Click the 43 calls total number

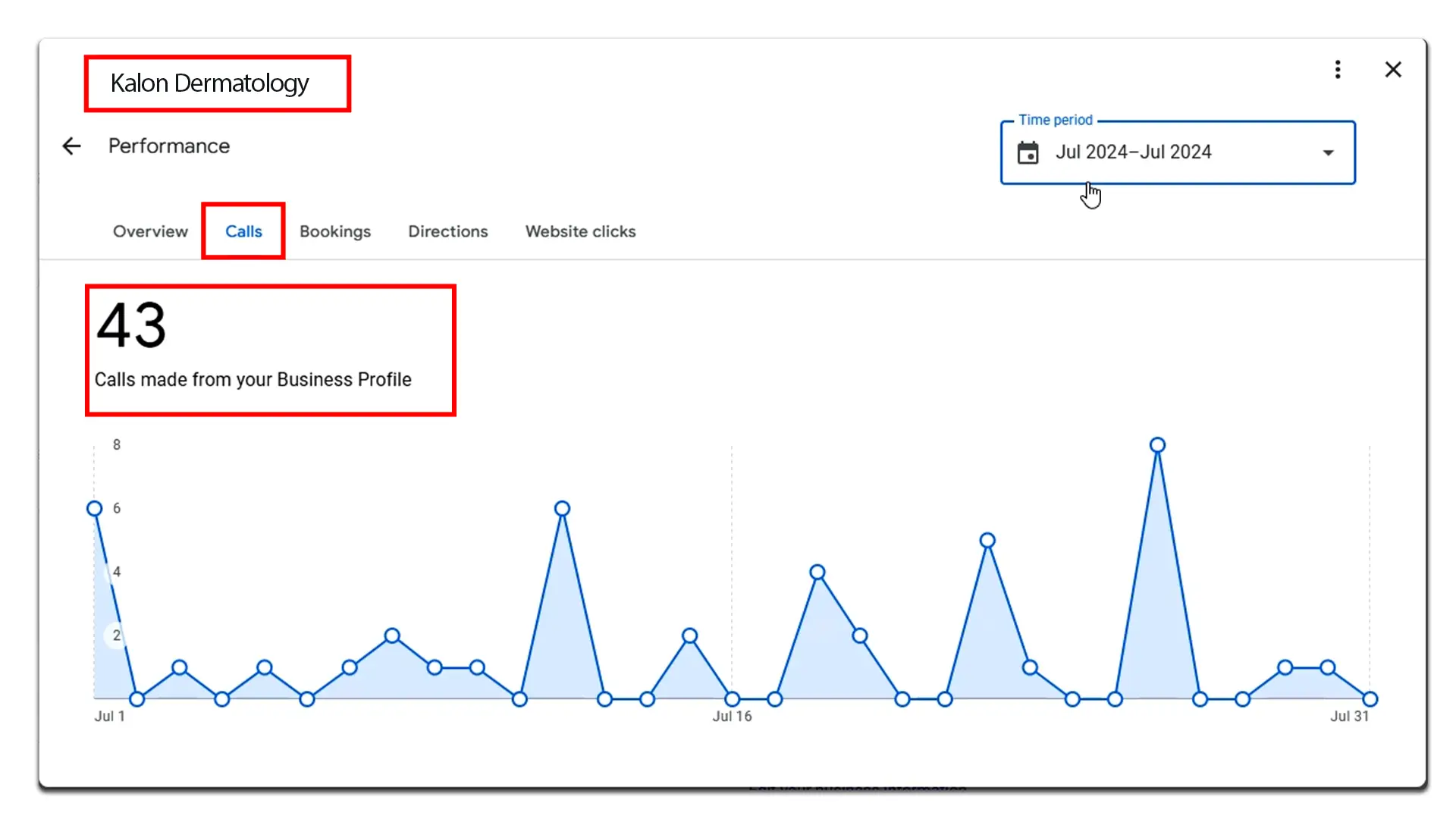[x=131, y=325]
